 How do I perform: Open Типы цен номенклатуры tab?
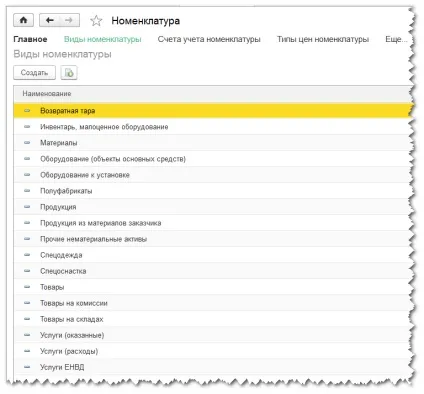(x=323, y=39)
